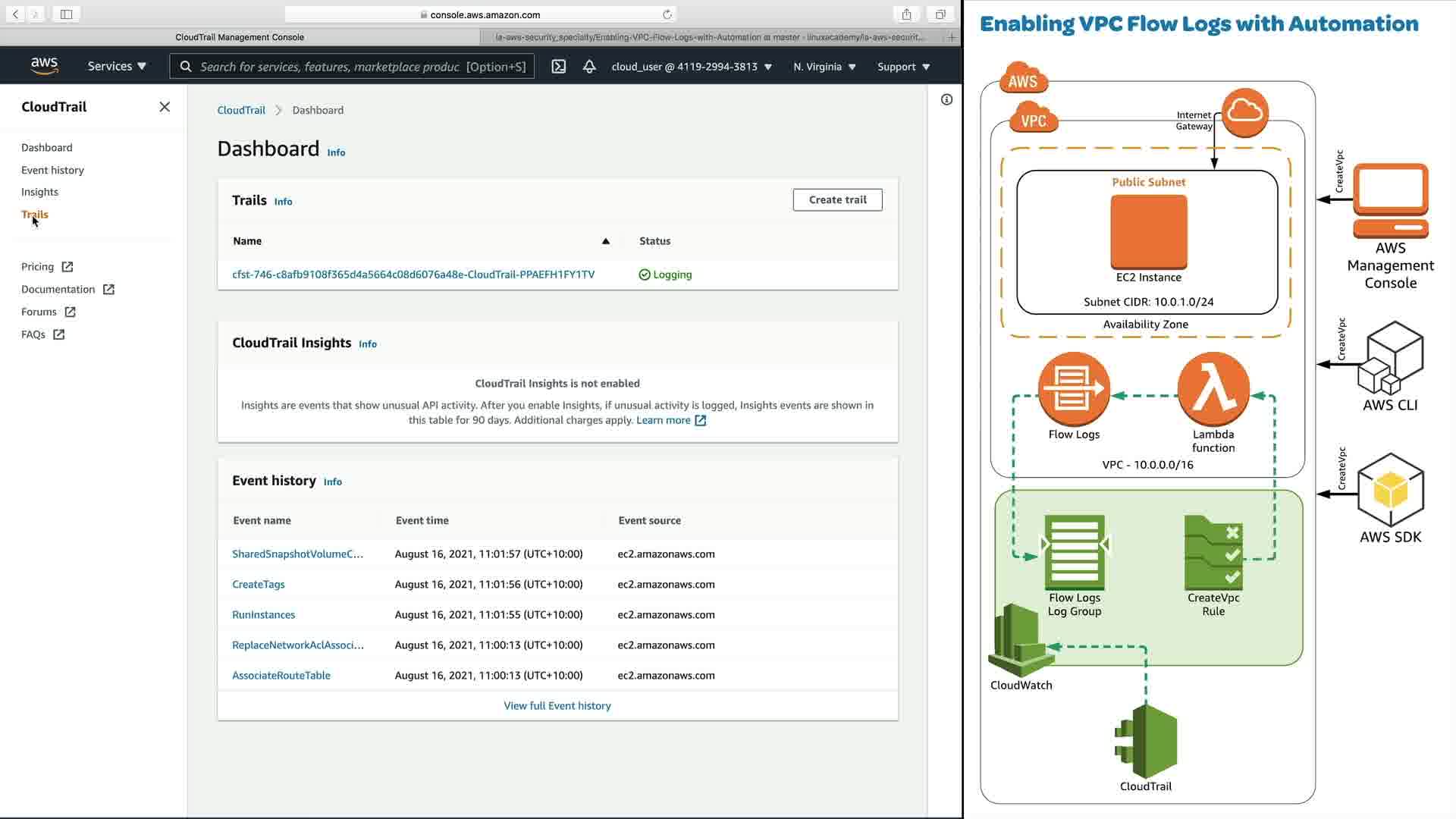Expand the Services dropdown menu

117,67
